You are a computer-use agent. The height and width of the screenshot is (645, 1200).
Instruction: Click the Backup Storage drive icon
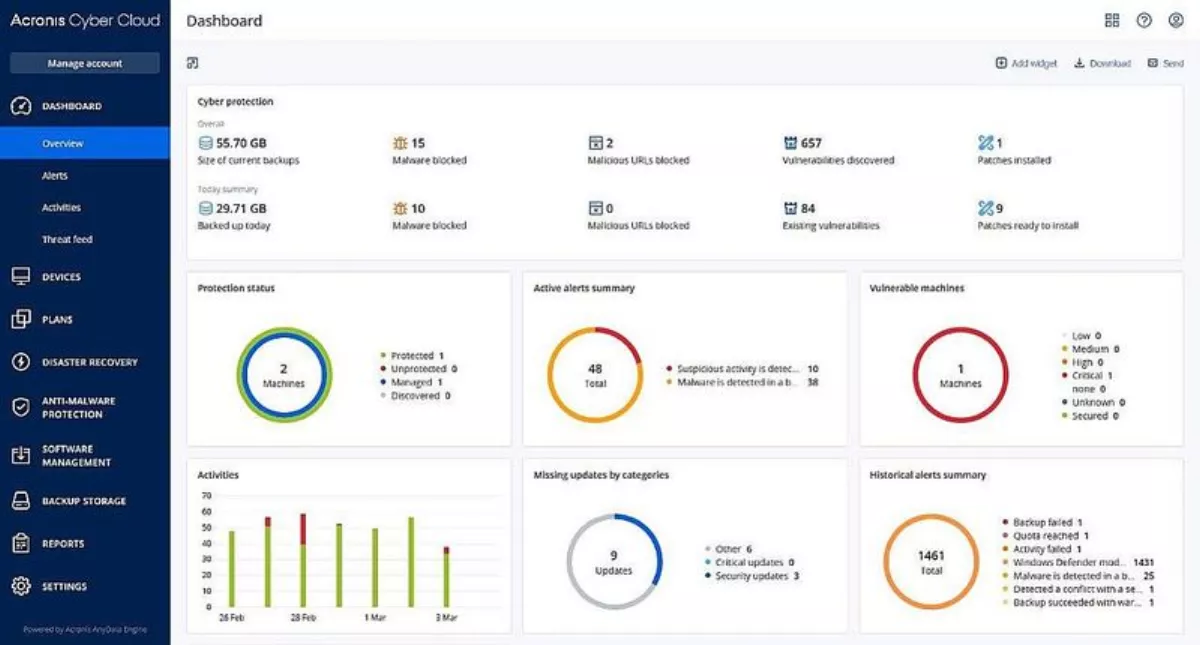click(x=21, y=501)
